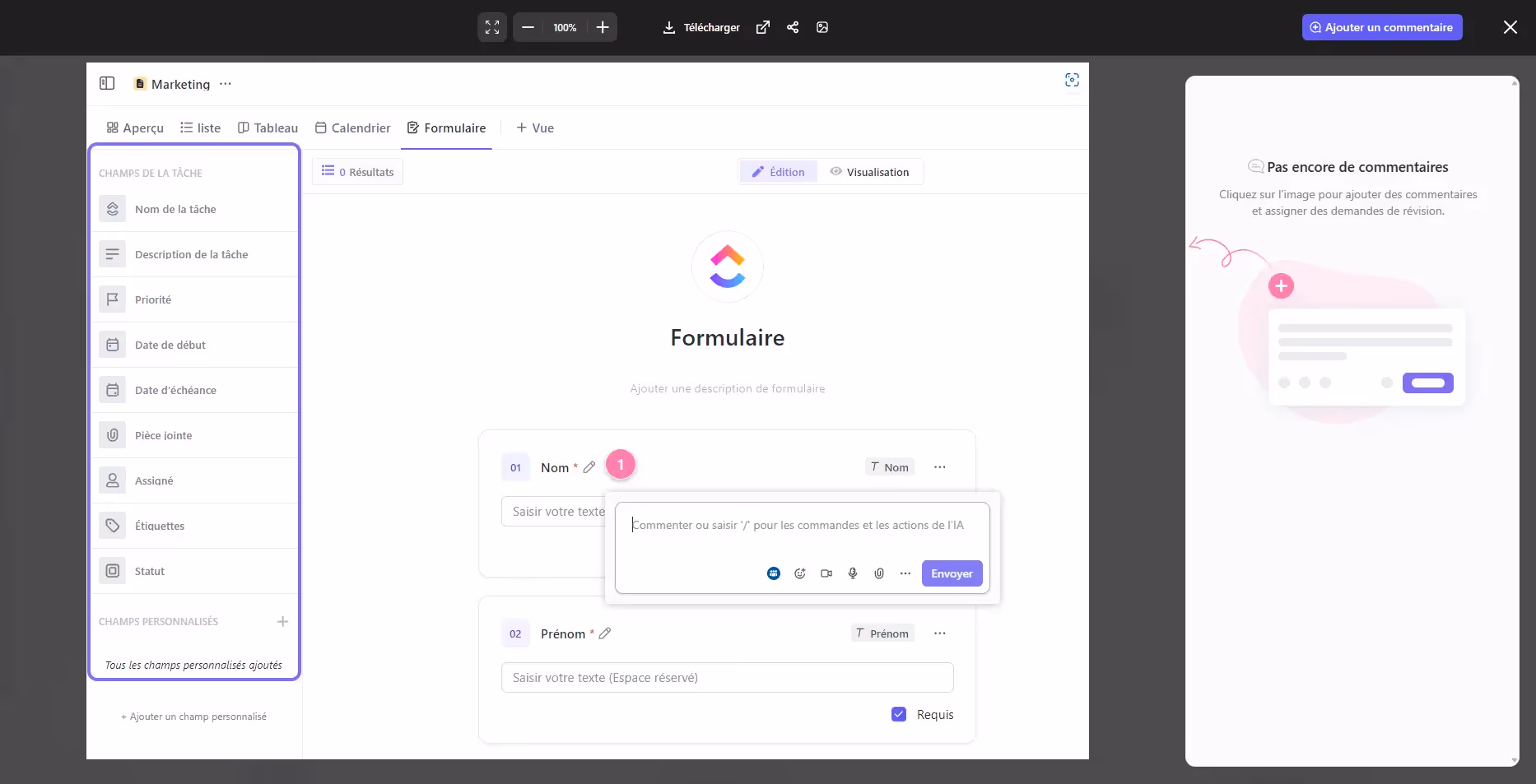Click the Envoyer button to send comment

tap(952, 573)
